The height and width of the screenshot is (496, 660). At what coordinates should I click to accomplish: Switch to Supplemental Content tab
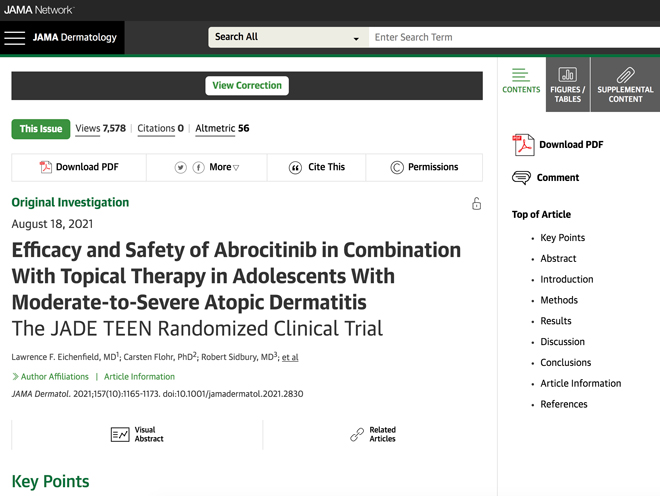(x=625, y=84)
